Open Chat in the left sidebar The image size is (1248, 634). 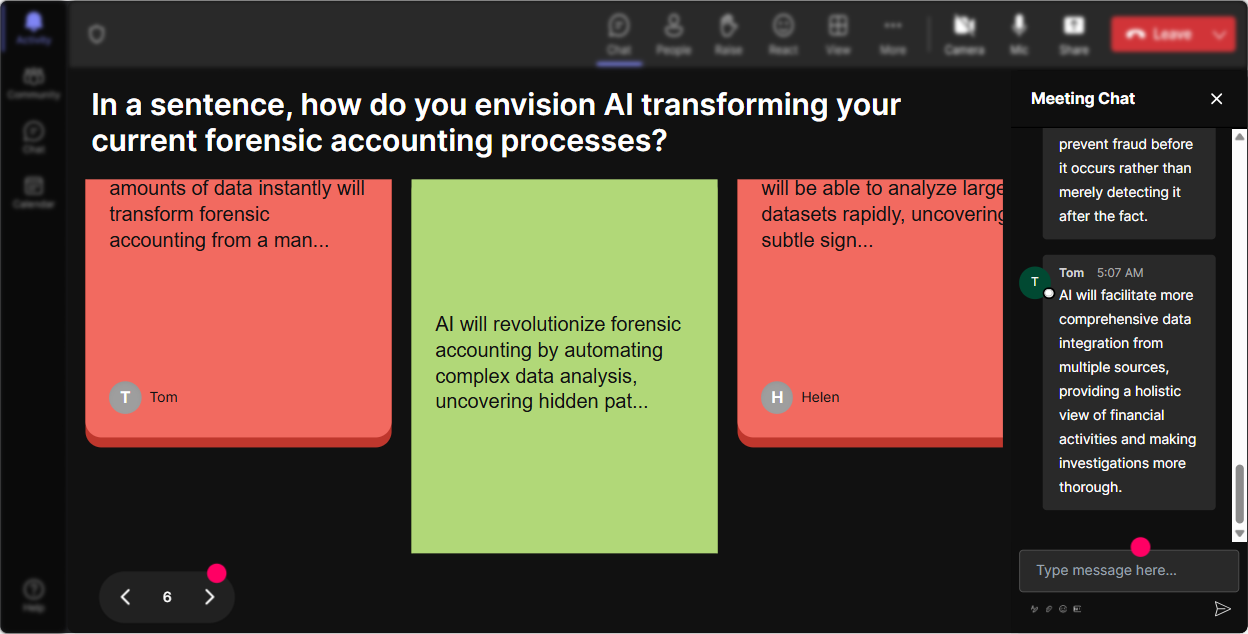pos(34,137)
